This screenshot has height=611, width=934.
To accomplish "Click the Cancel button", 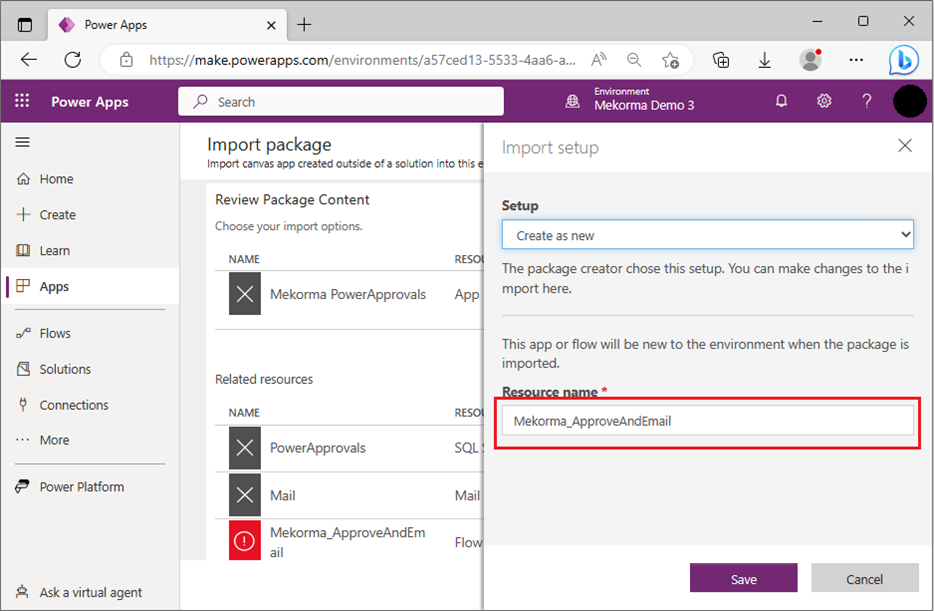I will coord(864,579).
